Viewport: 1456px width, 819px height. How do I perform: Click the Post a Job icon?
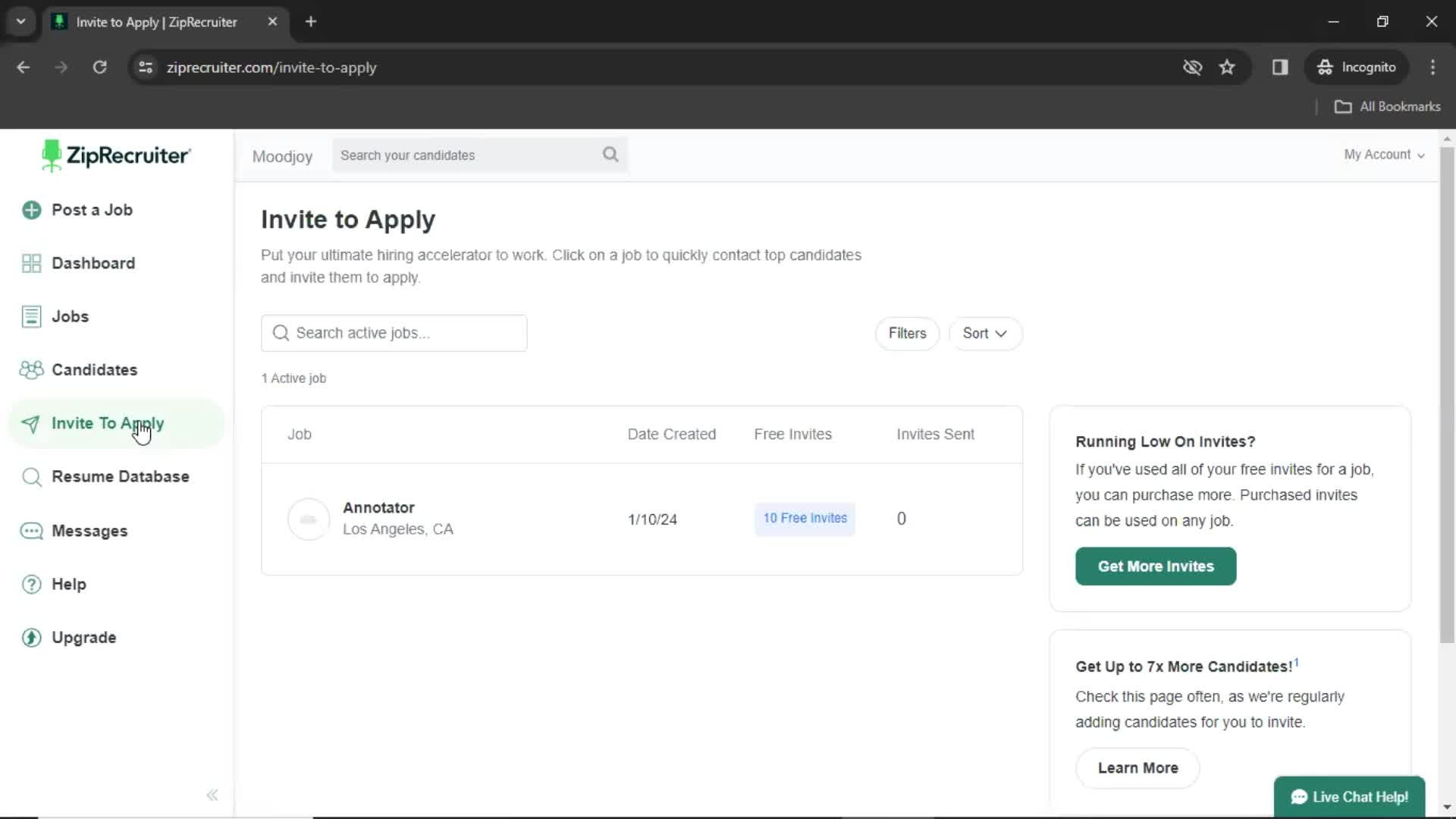pos(31,210)
